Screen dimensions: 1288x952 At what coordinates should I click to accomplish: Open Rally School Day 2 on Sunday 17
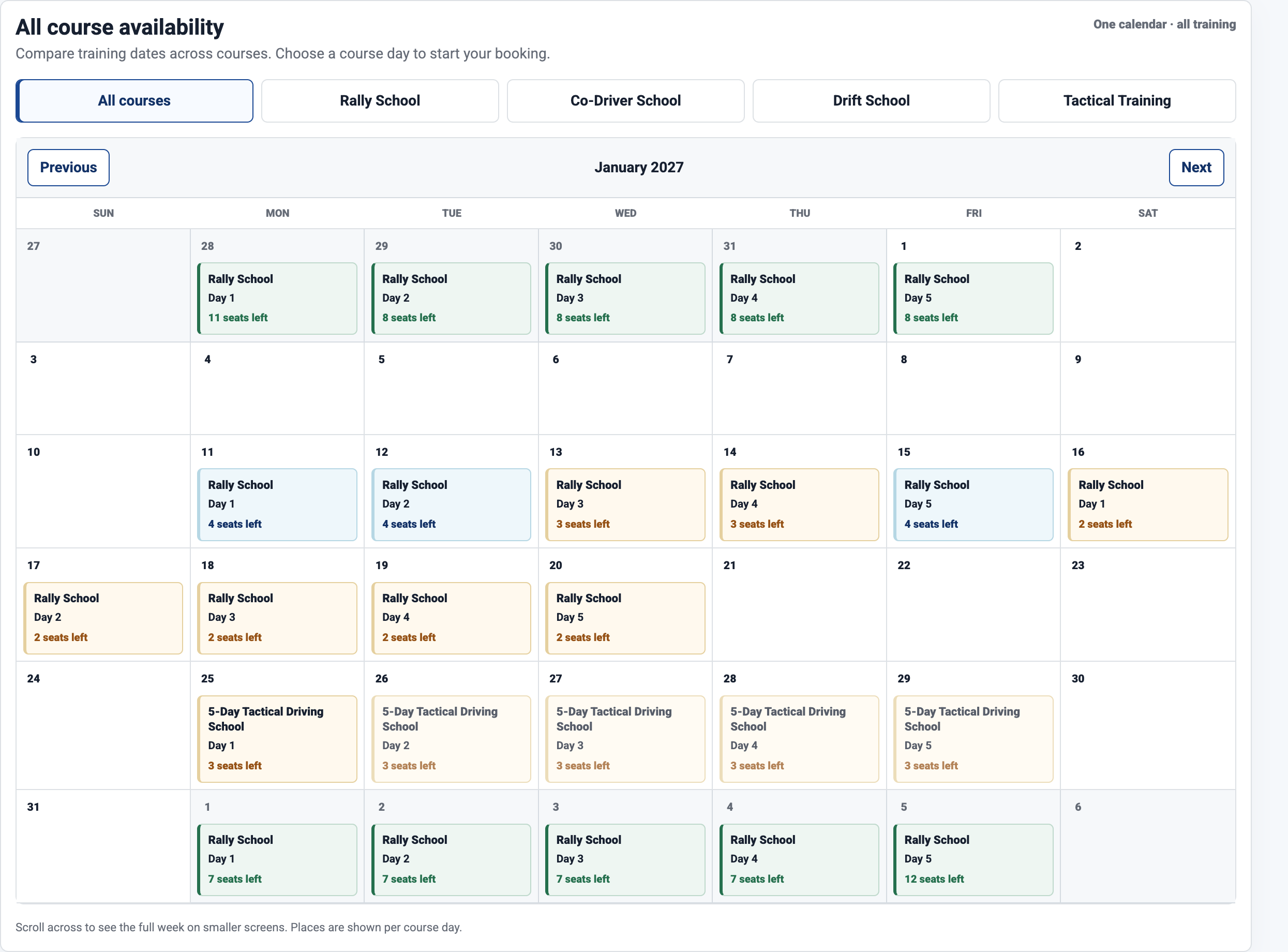click(103, 618)
